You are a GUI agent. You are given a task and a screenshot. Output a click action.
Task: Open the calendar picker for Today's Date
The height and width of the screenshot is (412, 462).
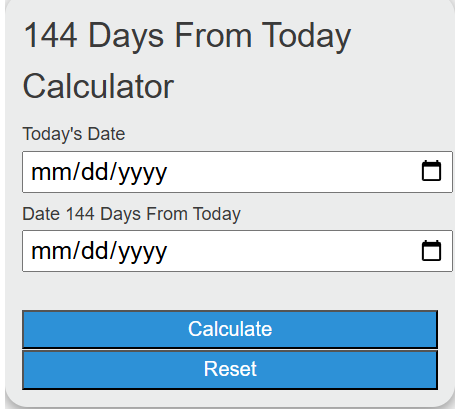click(x=431, y=171)
